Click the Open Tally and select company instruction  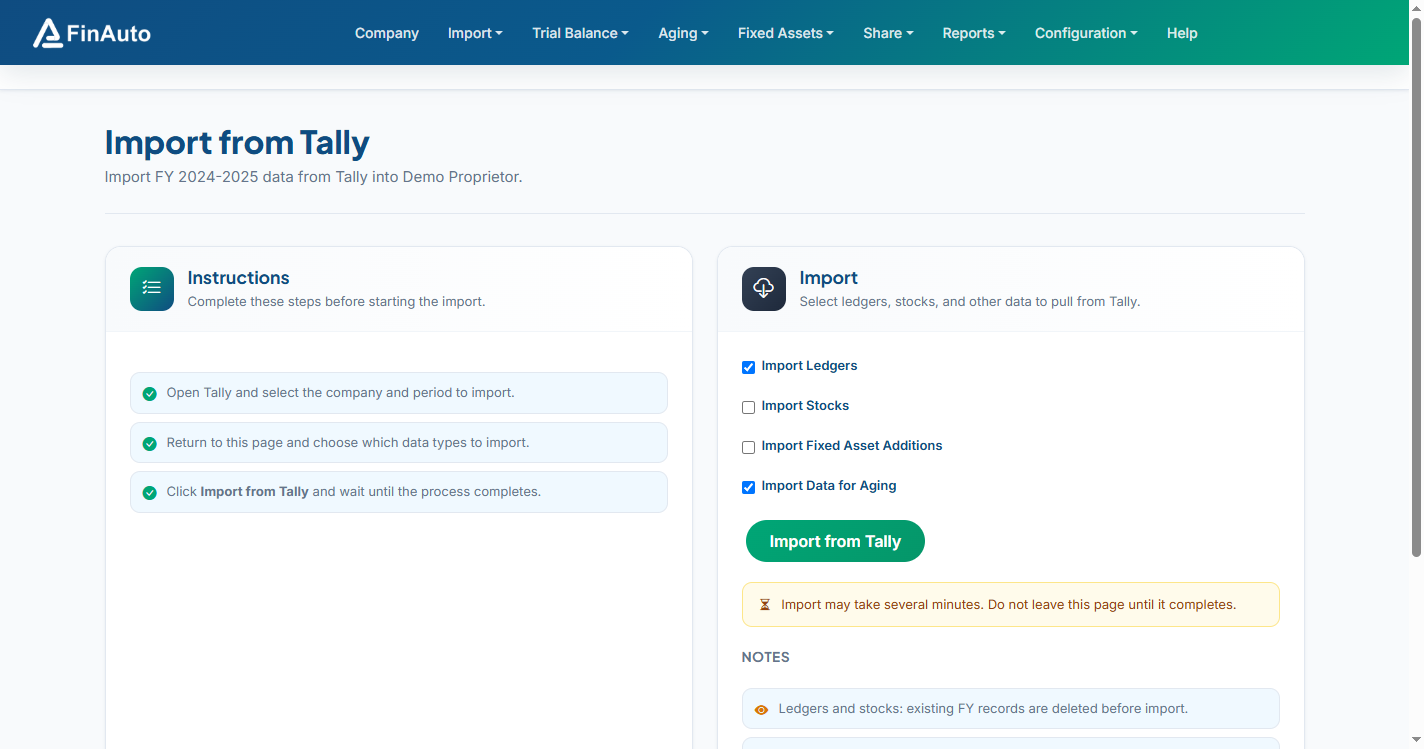coord(340,393)
